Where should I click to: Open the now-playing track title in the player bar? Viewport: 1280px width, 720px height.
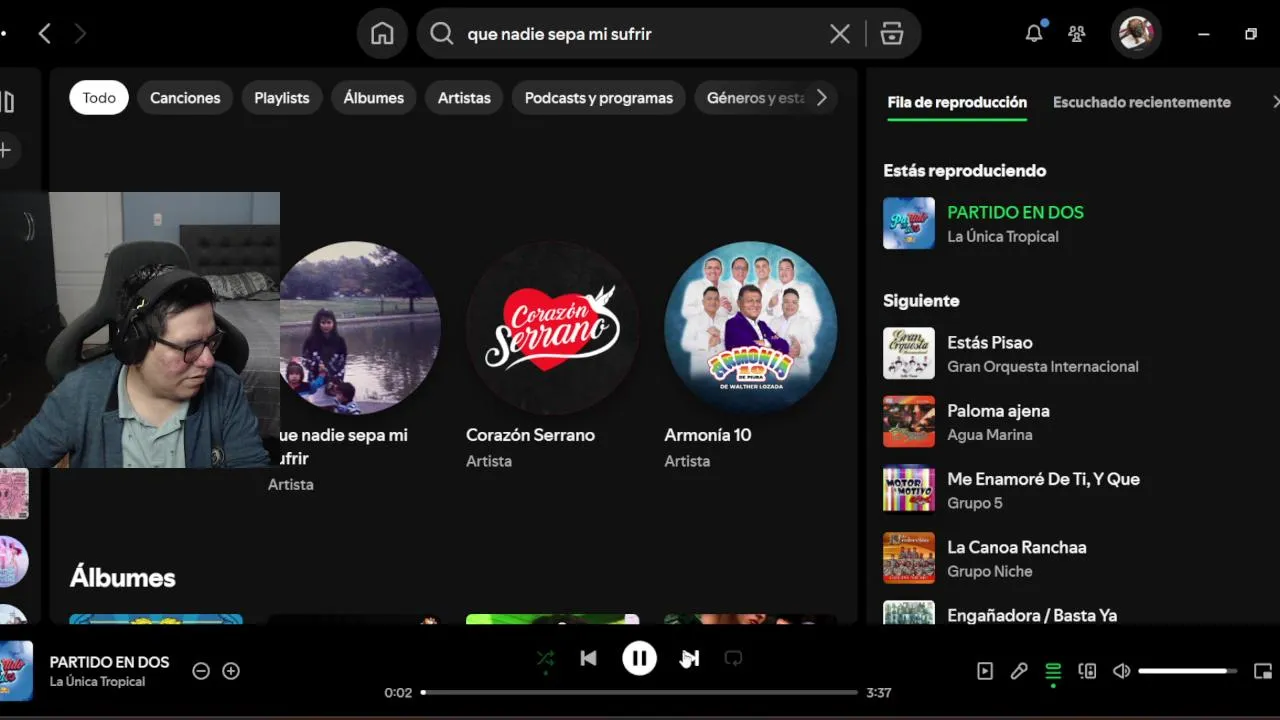point(109,662)
